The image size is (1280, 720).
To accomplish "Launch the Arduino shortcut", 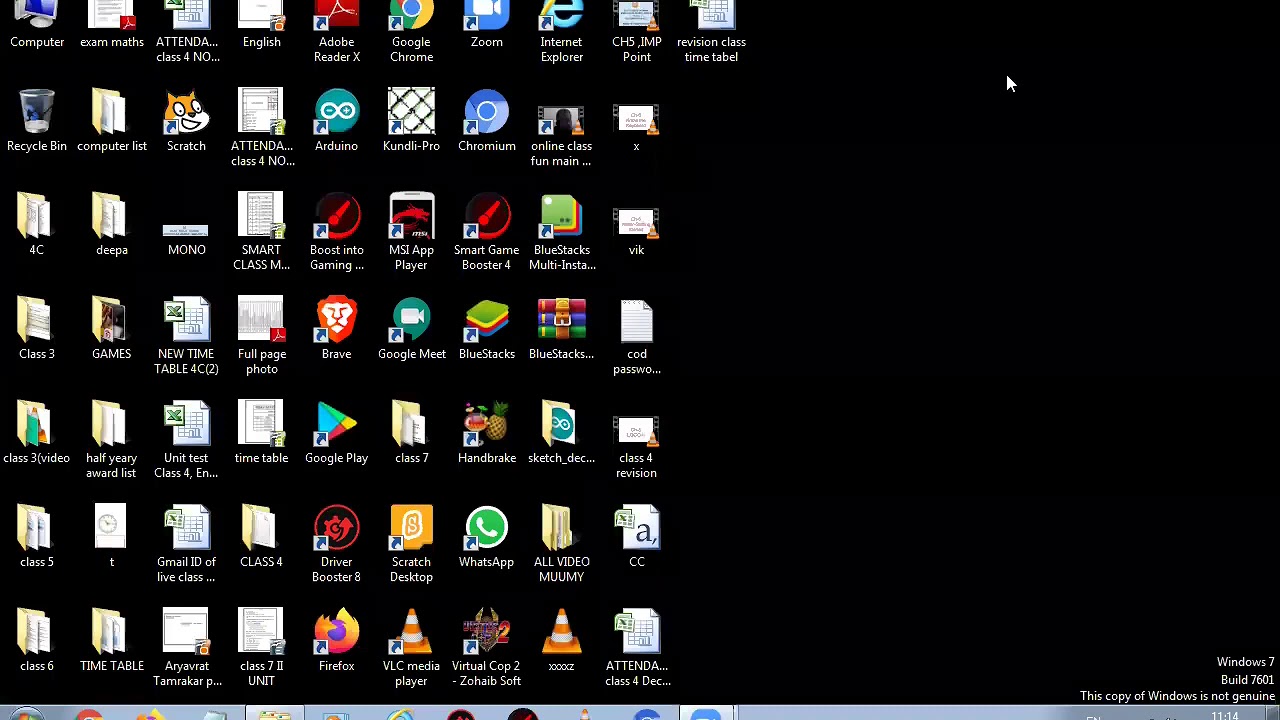I will point(336,121).
